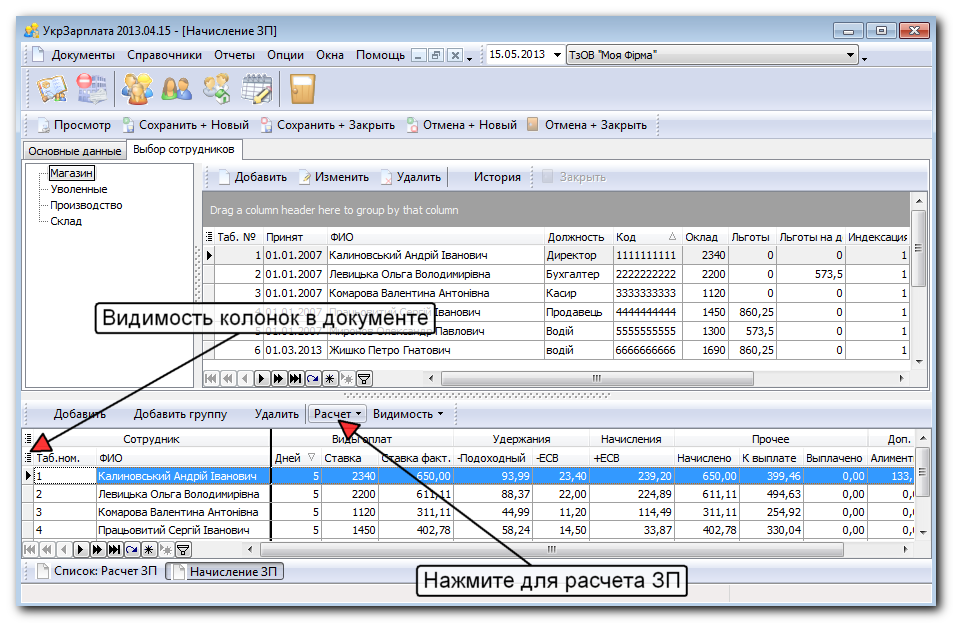Go to last record in lower grid navigator
Image resolution: width=953 pixels, height=623 pixels.
[x=114, y=549]
